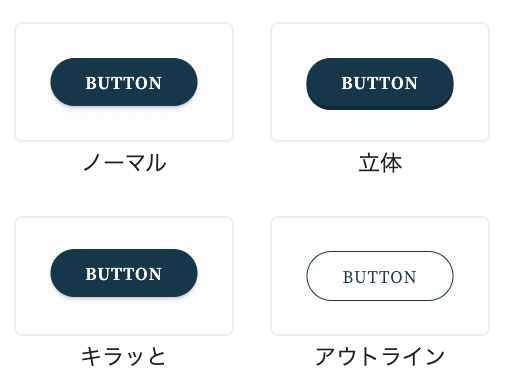Click the キラッと label text
Image resolution: width=506 pixels, height=382 pixels.
[124, 356]
